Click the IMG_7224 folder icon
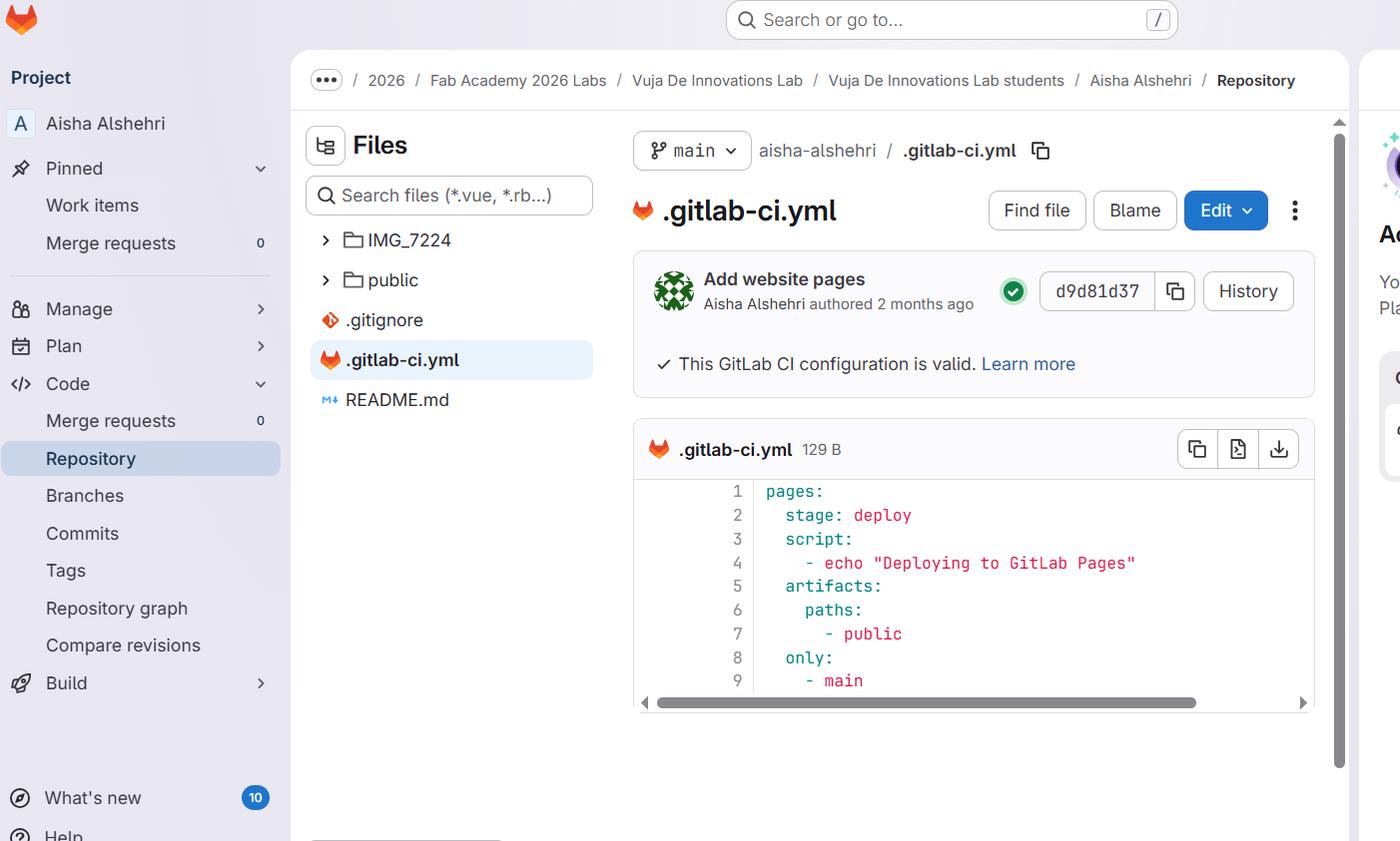 [353, 240]
